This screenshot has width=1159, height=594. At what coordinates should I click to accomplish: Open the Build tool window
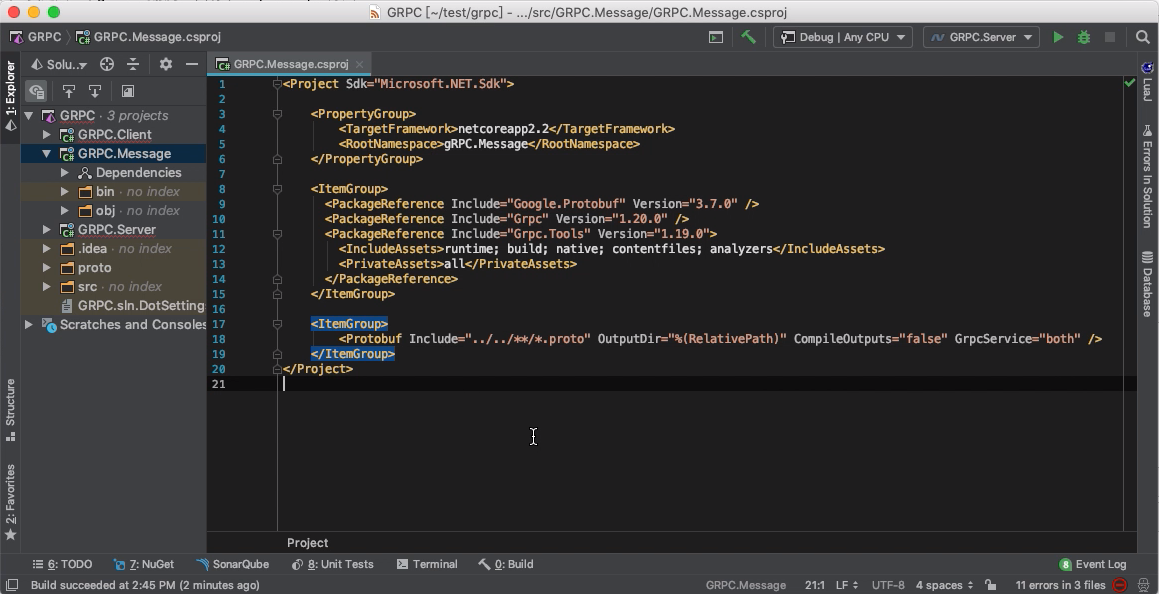(506, 564)
